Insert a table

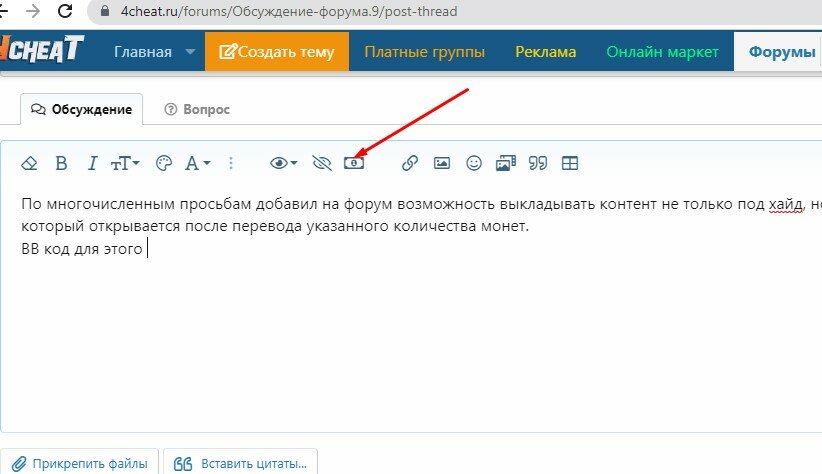point(570,164)
